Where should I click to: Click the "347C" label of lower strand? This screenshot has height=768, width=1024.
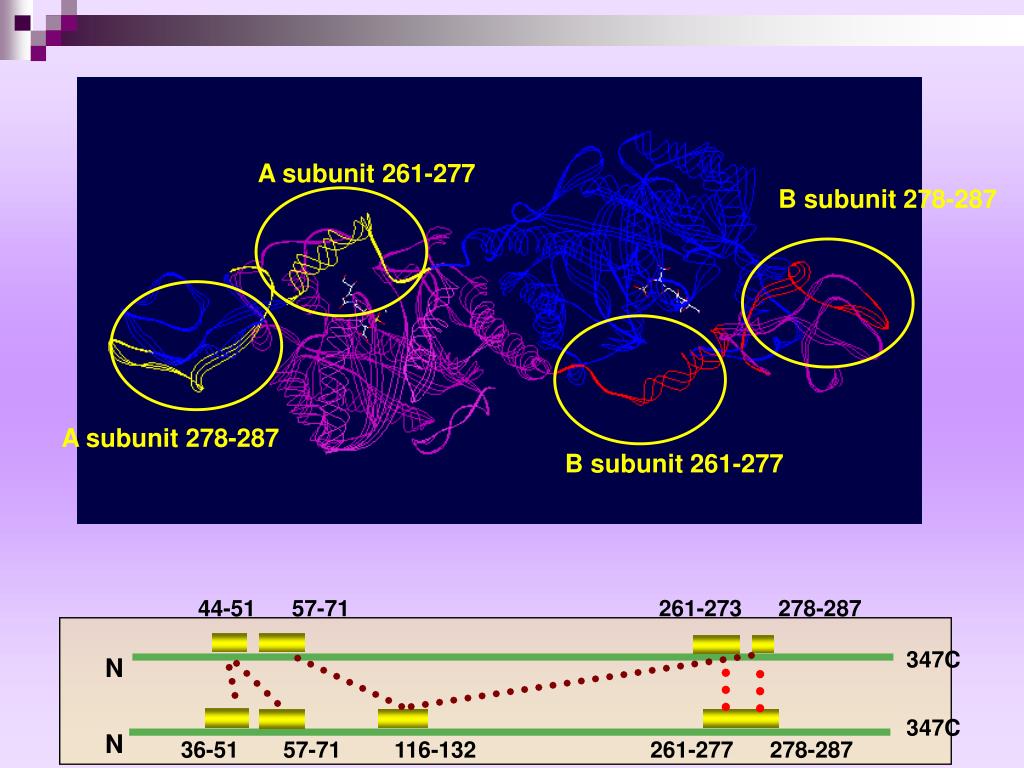point(933,728)
